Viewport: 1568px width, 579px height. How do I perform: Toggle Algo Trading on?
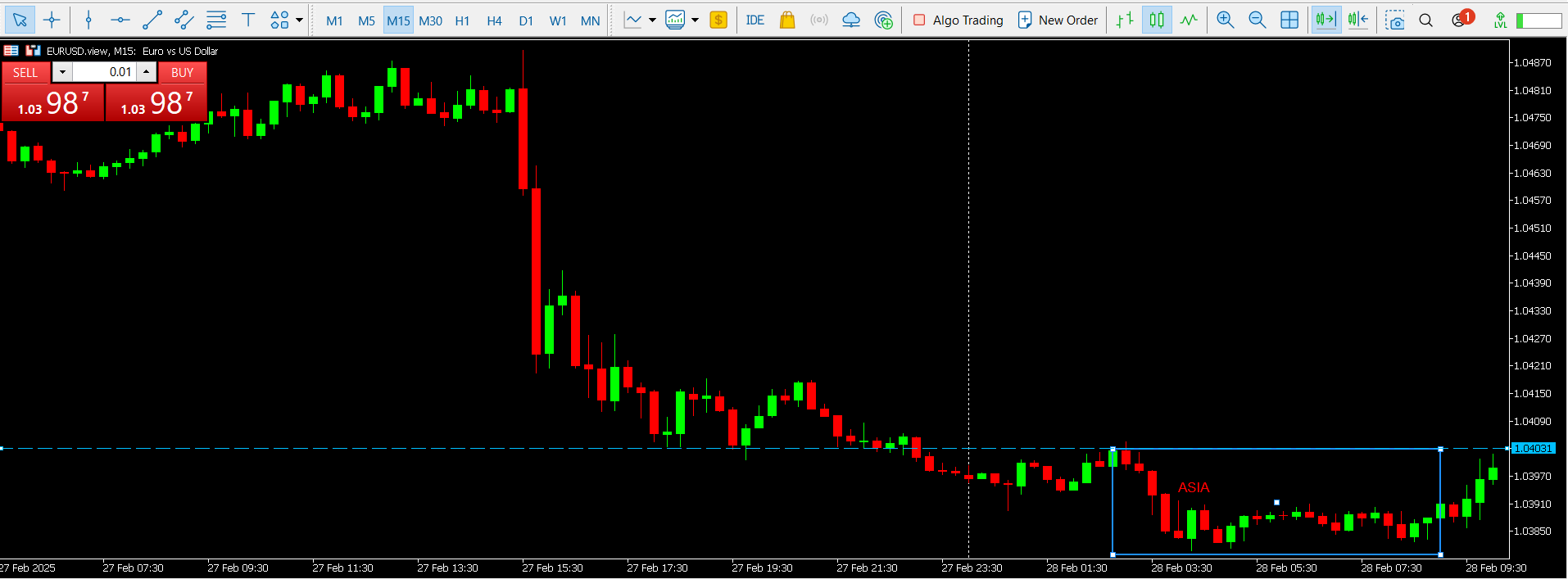point(958,20)
